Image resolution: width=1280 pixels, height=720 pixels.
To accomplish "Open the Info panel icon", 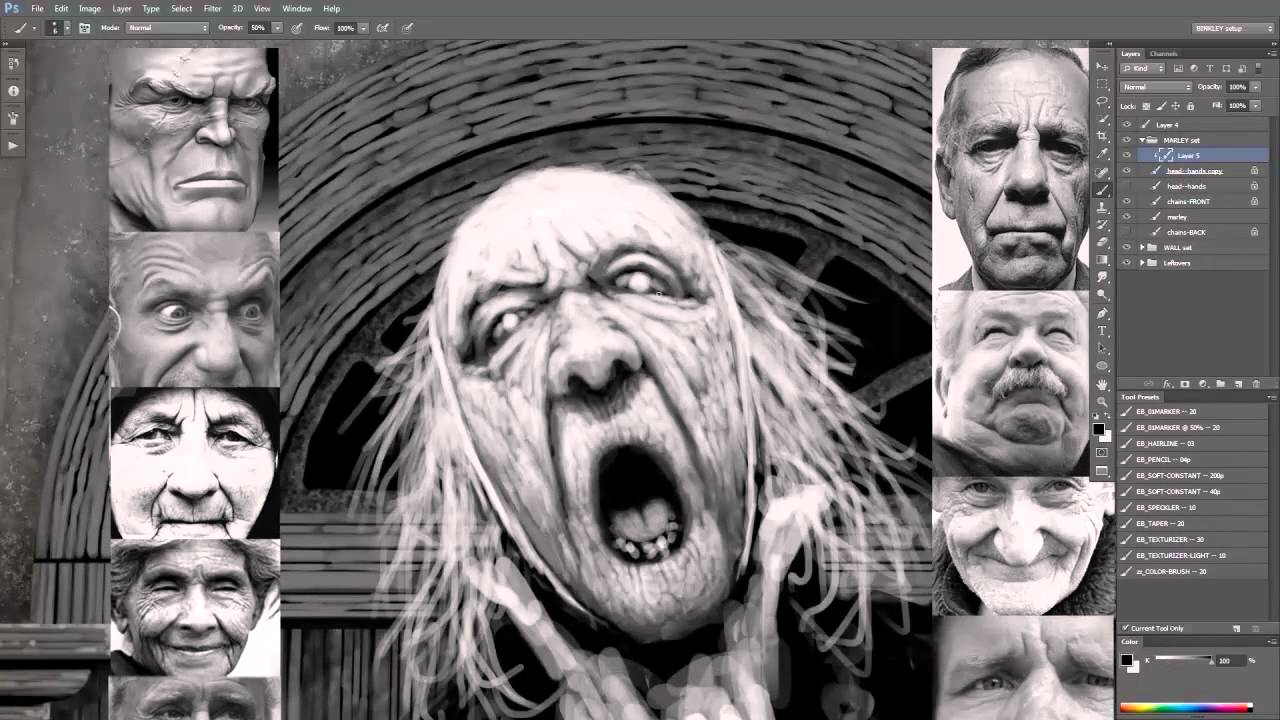I will pyautogui.click(x=13, y=91).
